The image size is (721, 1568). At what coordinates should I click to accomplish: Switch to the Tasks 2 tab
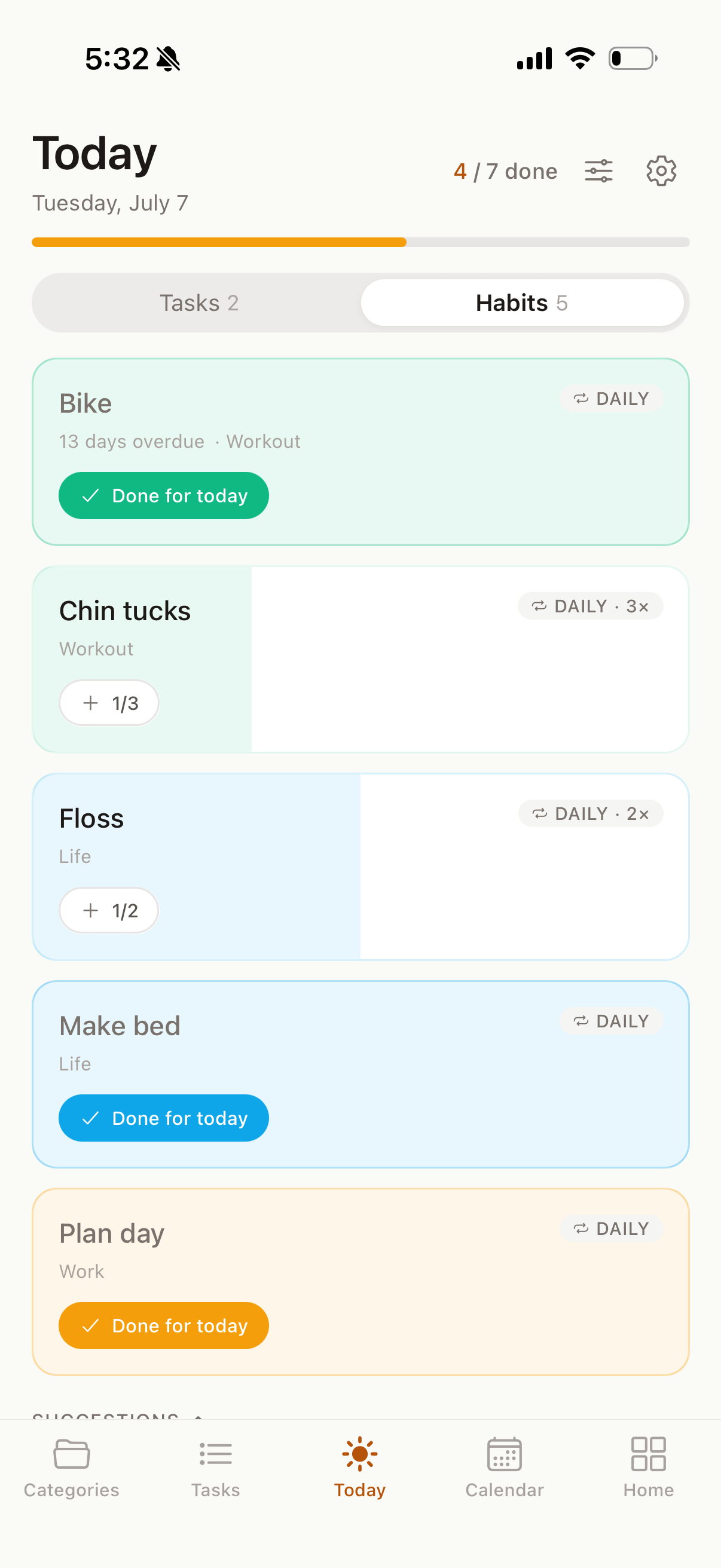pyautogui.click(x=199, y=303)
